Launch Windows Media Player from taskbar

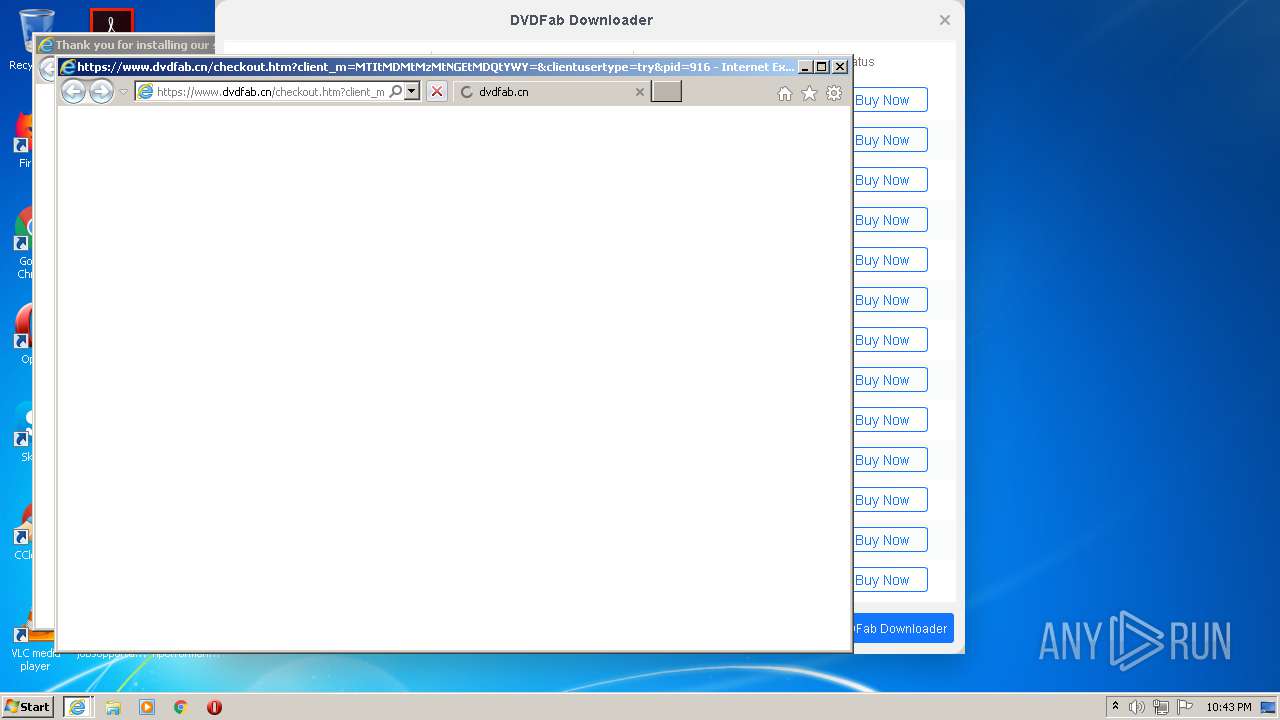[x=147, y=707]
